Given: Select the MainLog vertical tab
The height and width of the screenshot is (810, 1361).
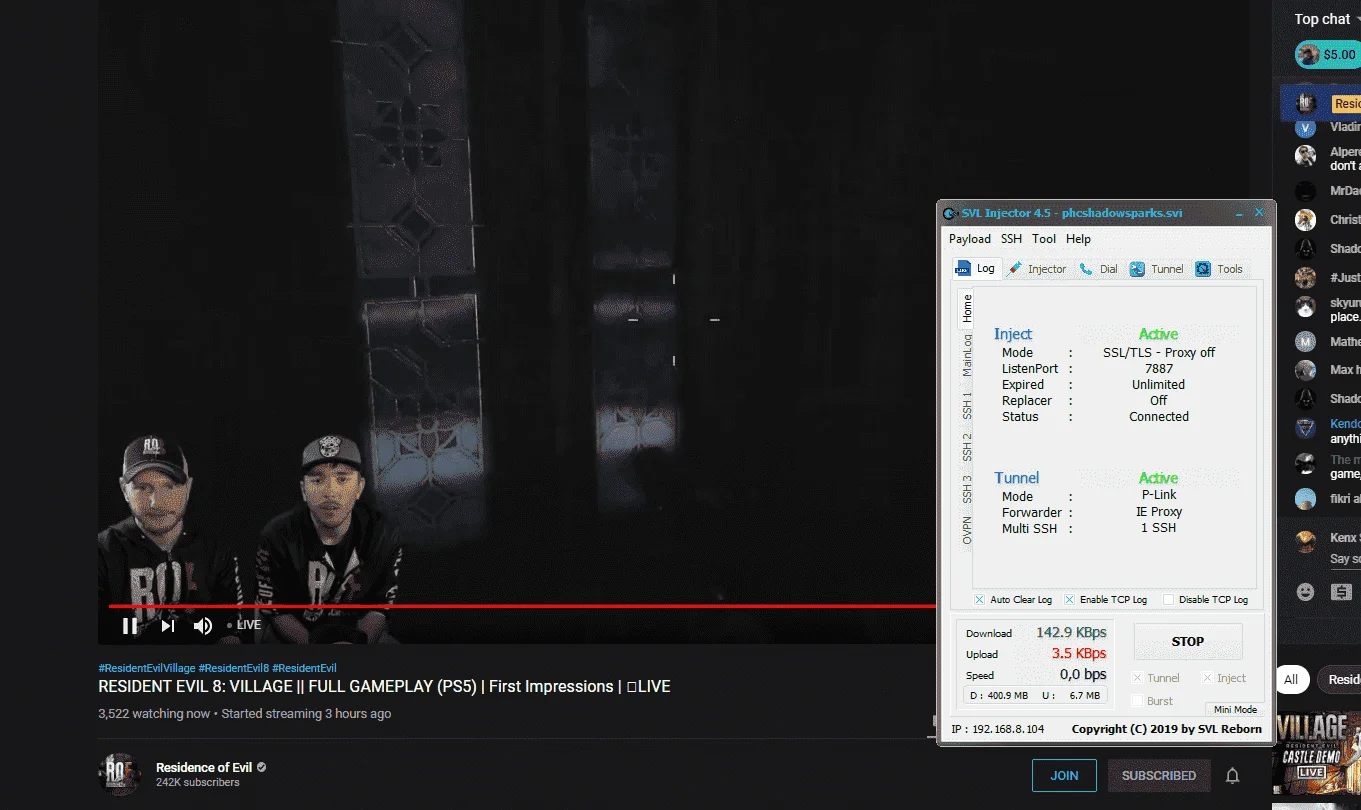Looking at the screenshot, I should [x=967, y=355].
